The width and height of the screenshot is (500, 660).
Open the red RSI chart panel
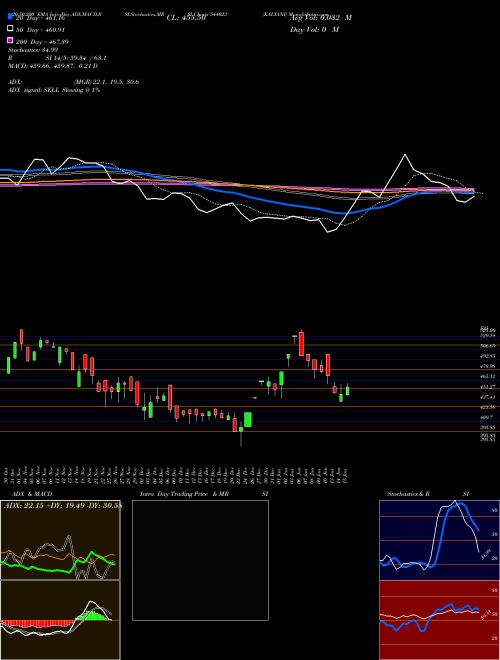439,620
